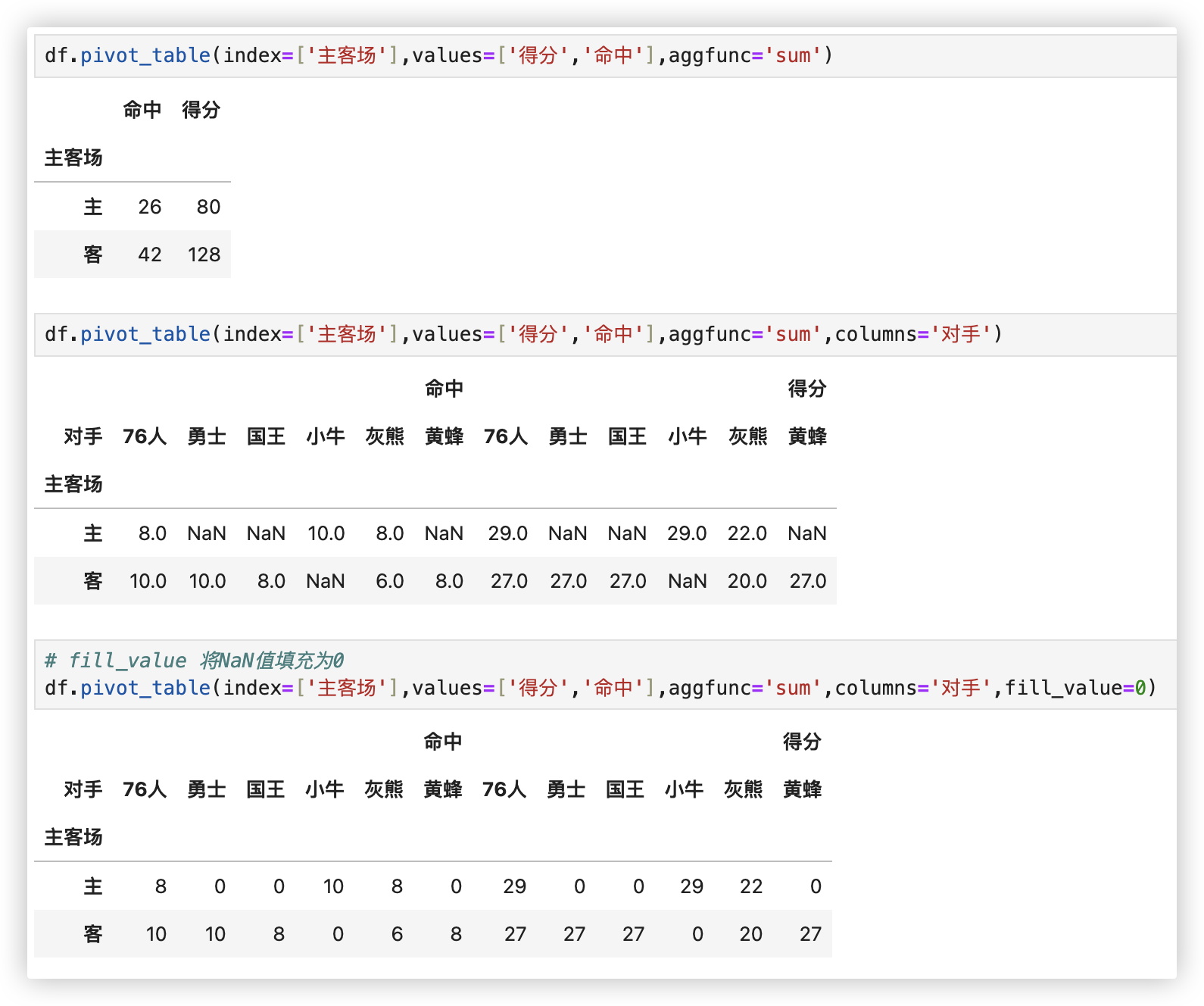The height and width of the screenshot is (1006, 1204).
Task: Click the value 6 in the third table
Action: 397,934
